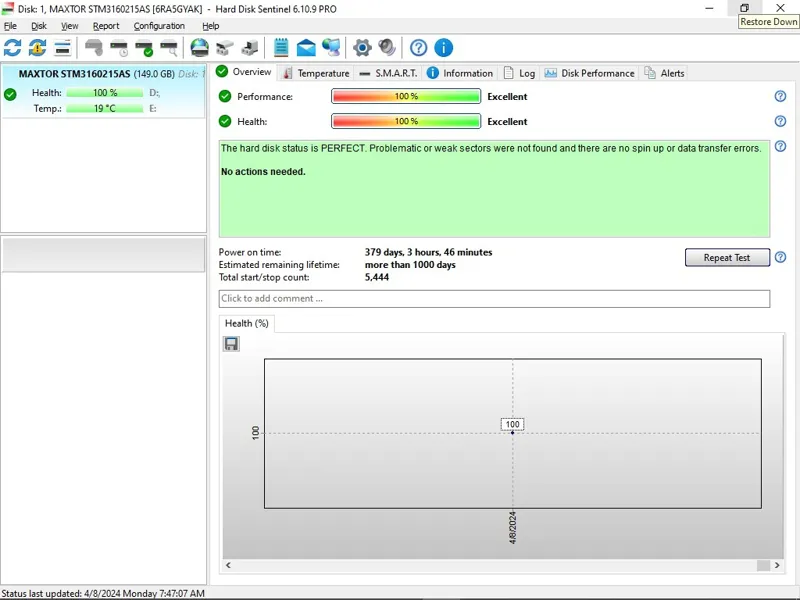Click green check icon beside Performance label

(225, 96)
